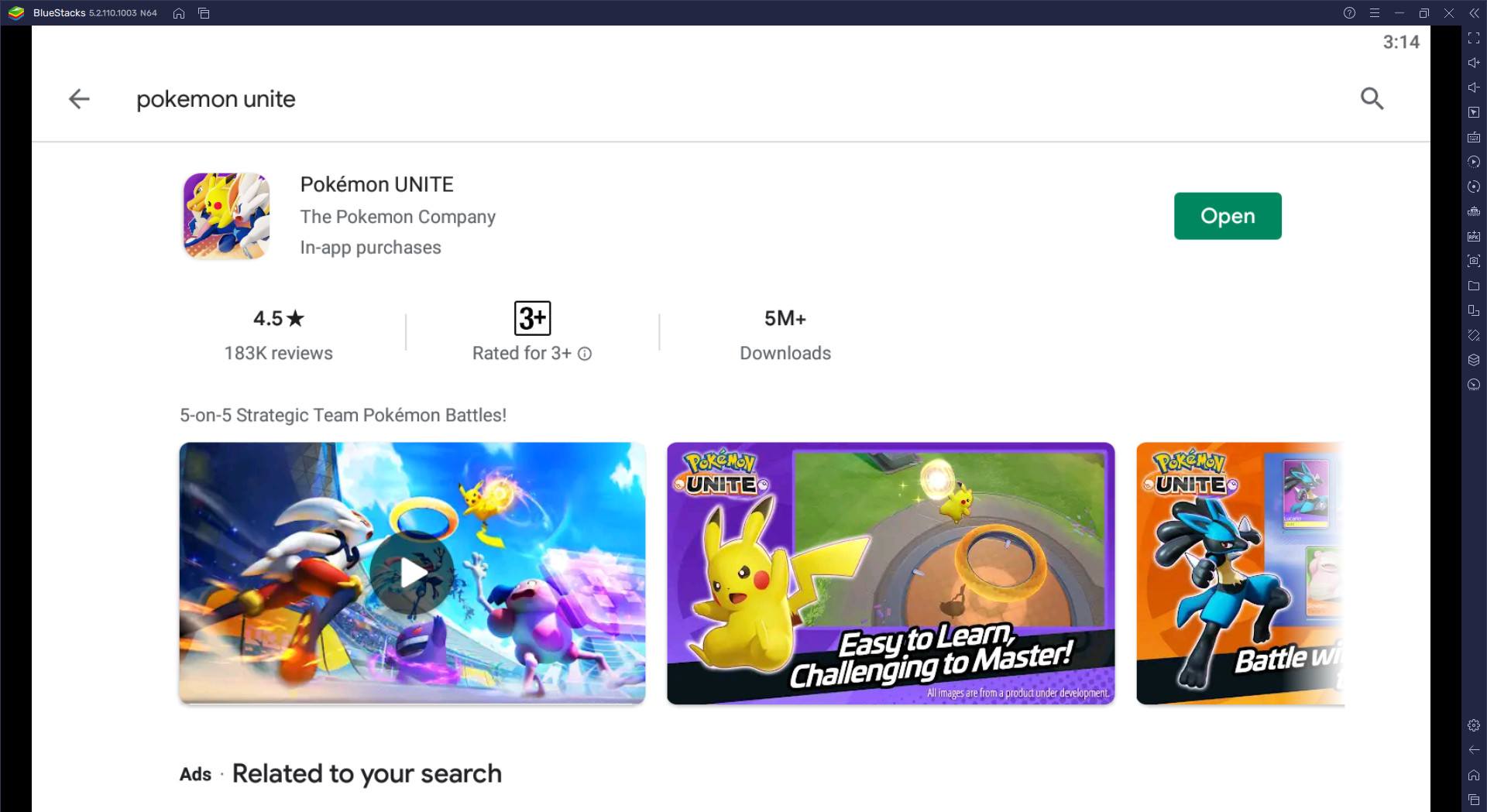Image resolution: width=1487 pixels, height=812 pixels.
Task: Open the stacked-layers sidebar icon
Action: click(1474, 360)
